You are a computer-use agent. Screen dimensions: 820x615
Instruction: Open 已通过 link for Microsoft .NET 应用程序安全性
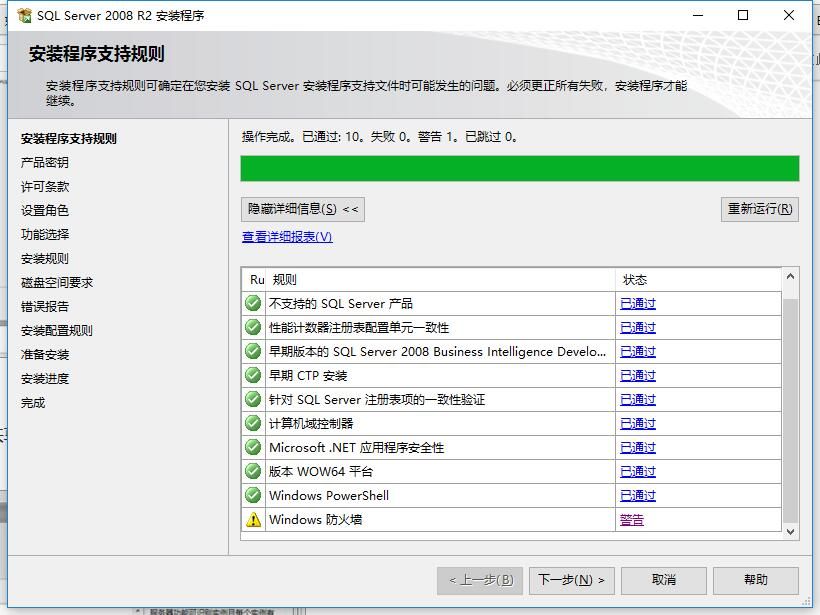[x=637, y=448]
